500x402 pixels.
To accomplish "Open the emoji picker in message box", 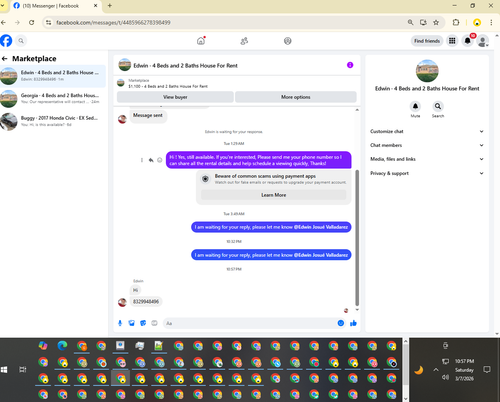I will (341, 323).
